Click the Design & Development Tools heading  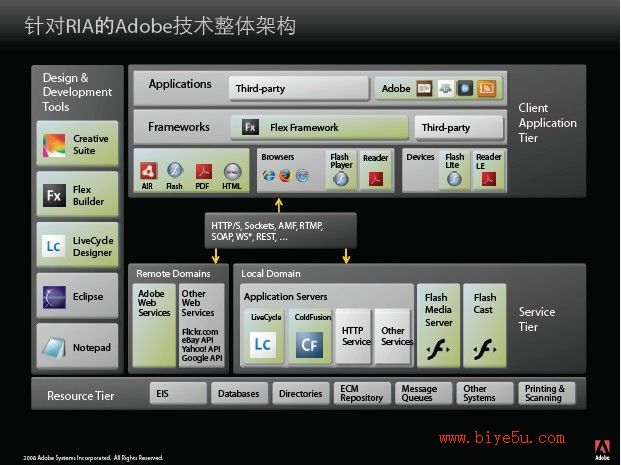pyautogui.click(x=77, y=92)
